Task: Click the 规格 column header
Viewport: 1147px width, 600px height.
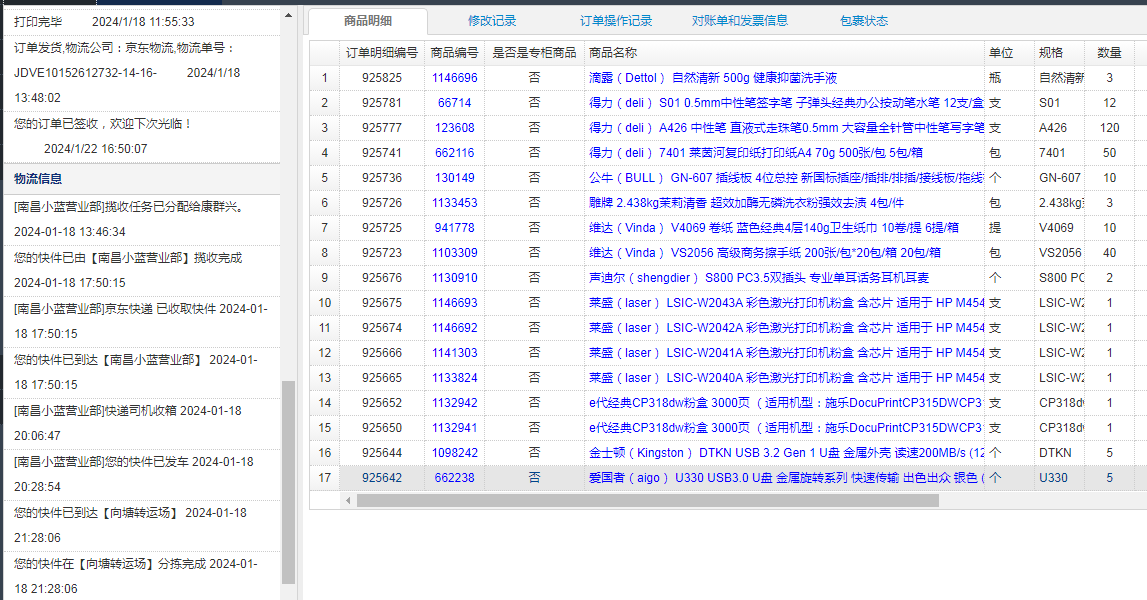Action: [1058, 53]
